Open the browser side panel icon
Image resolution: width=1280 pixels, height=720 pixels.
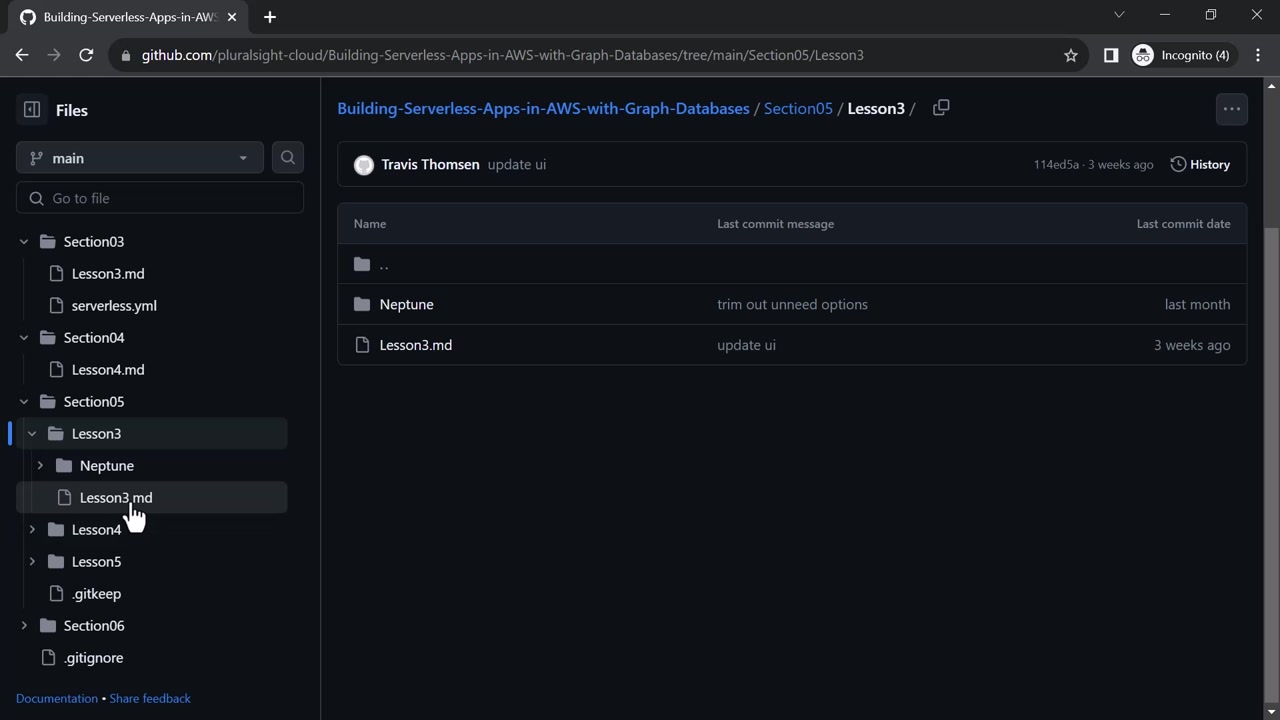click(1110, 55)
